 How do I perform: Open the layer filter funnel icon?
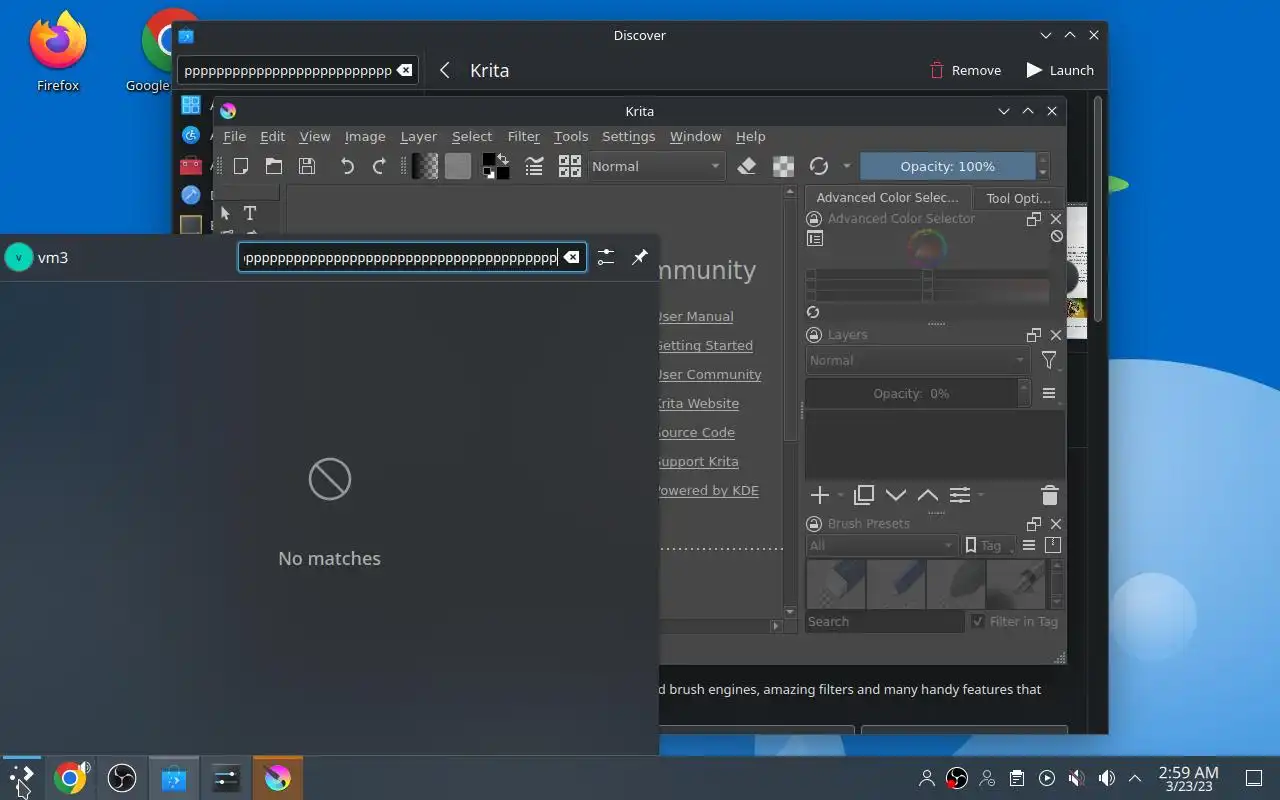tap(1049, 360)
